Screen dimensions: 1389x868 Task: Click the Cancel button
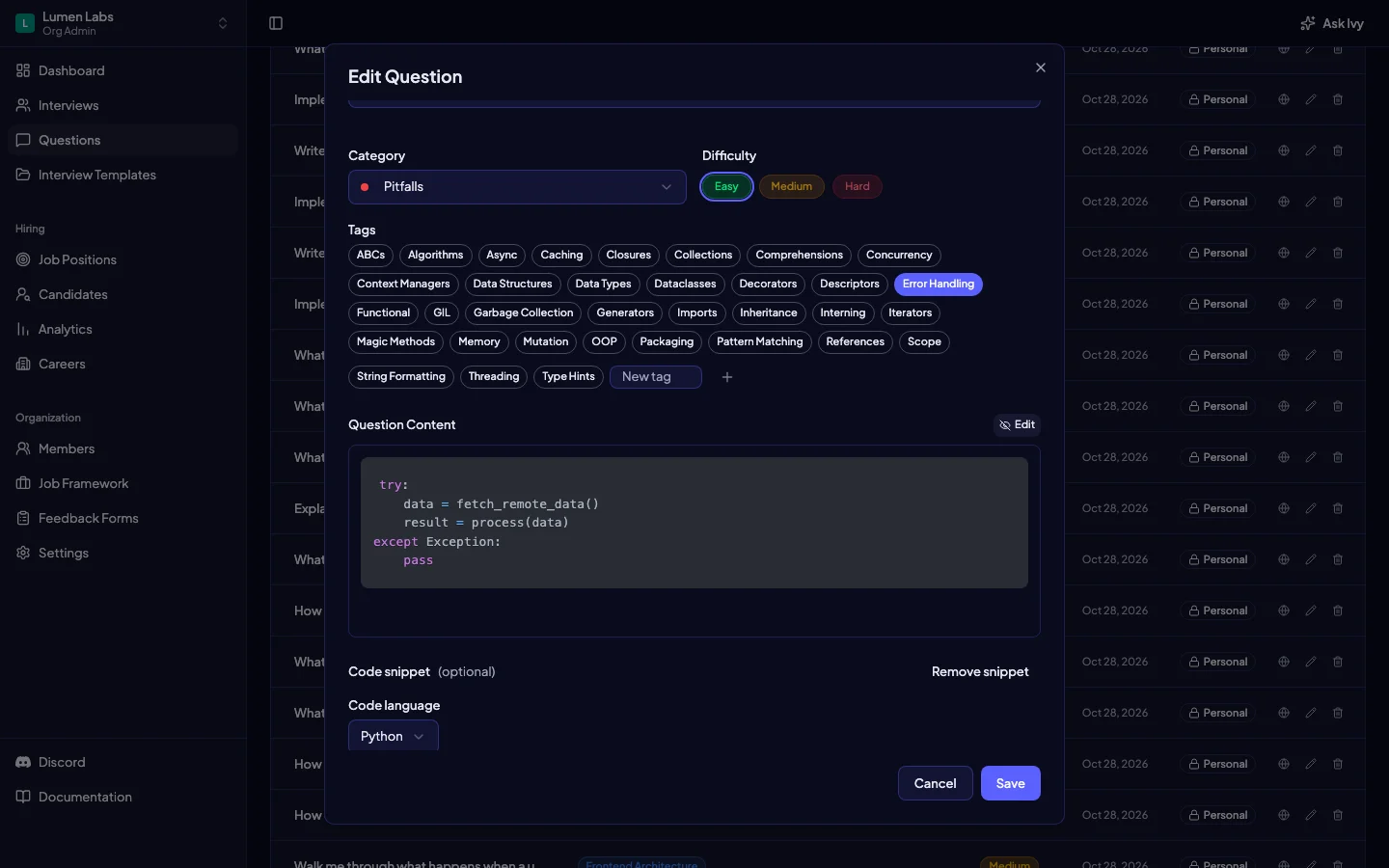pyautogui.click(x=936, y=783)
